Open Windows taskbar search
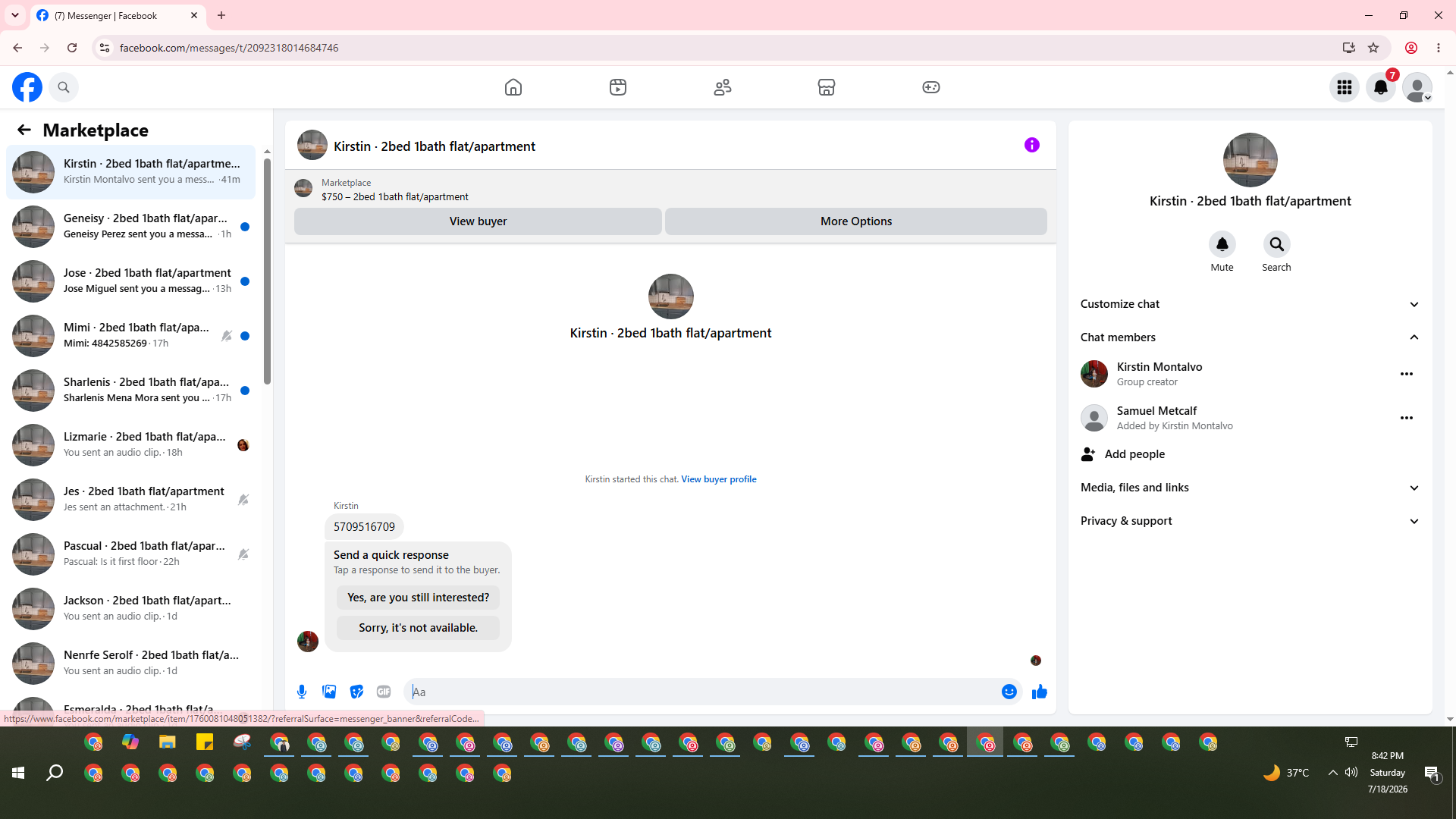The image size is (1456, 819). 55,773
